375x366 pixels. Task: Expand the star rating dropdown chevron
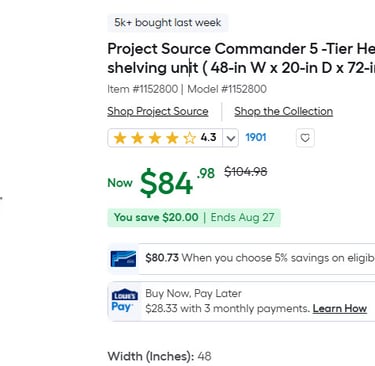click(231, 138)
